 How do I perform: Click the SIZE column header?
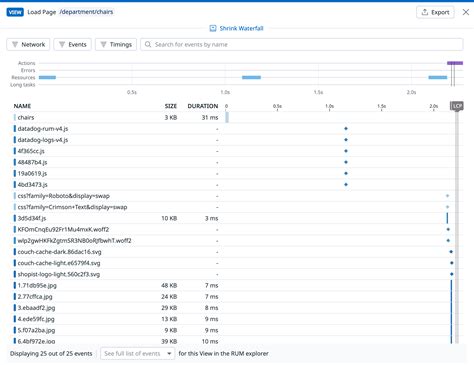click(x=171, y=106)
